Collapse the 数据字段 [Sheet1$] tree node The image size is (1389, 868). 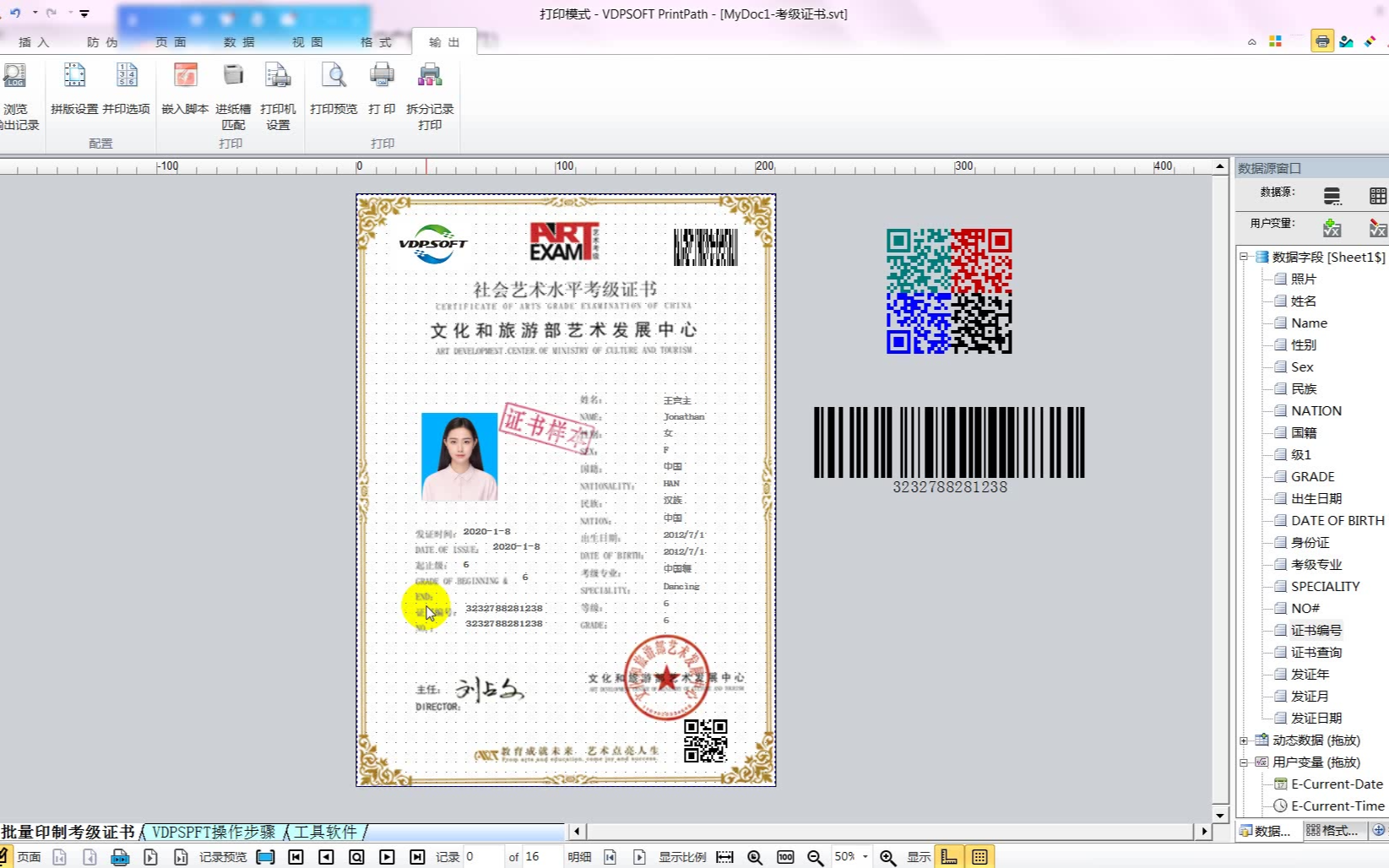(1244, 257)
